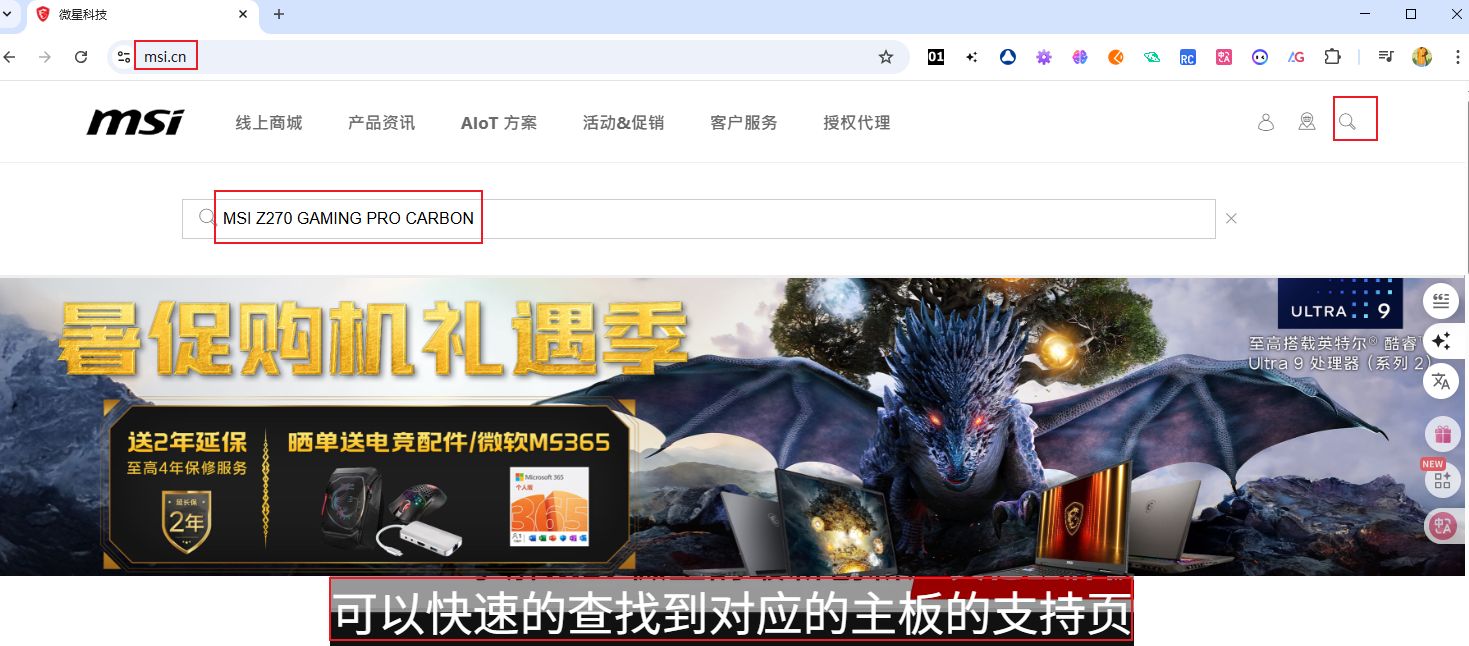Image resolution: width=1469 pixels, height=646 pixels.
Task: Open the tab search dropdown arrow
Action: (8, 14)
